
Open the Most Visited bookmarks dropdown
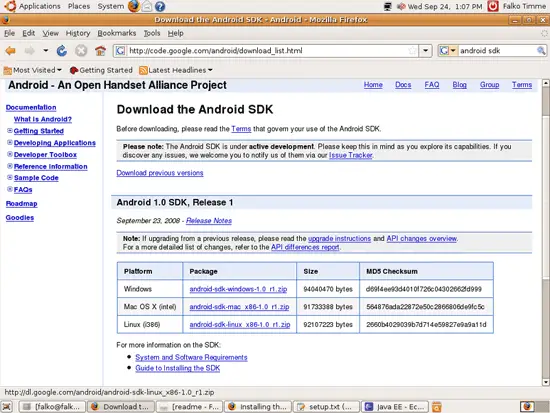(33, 70)
